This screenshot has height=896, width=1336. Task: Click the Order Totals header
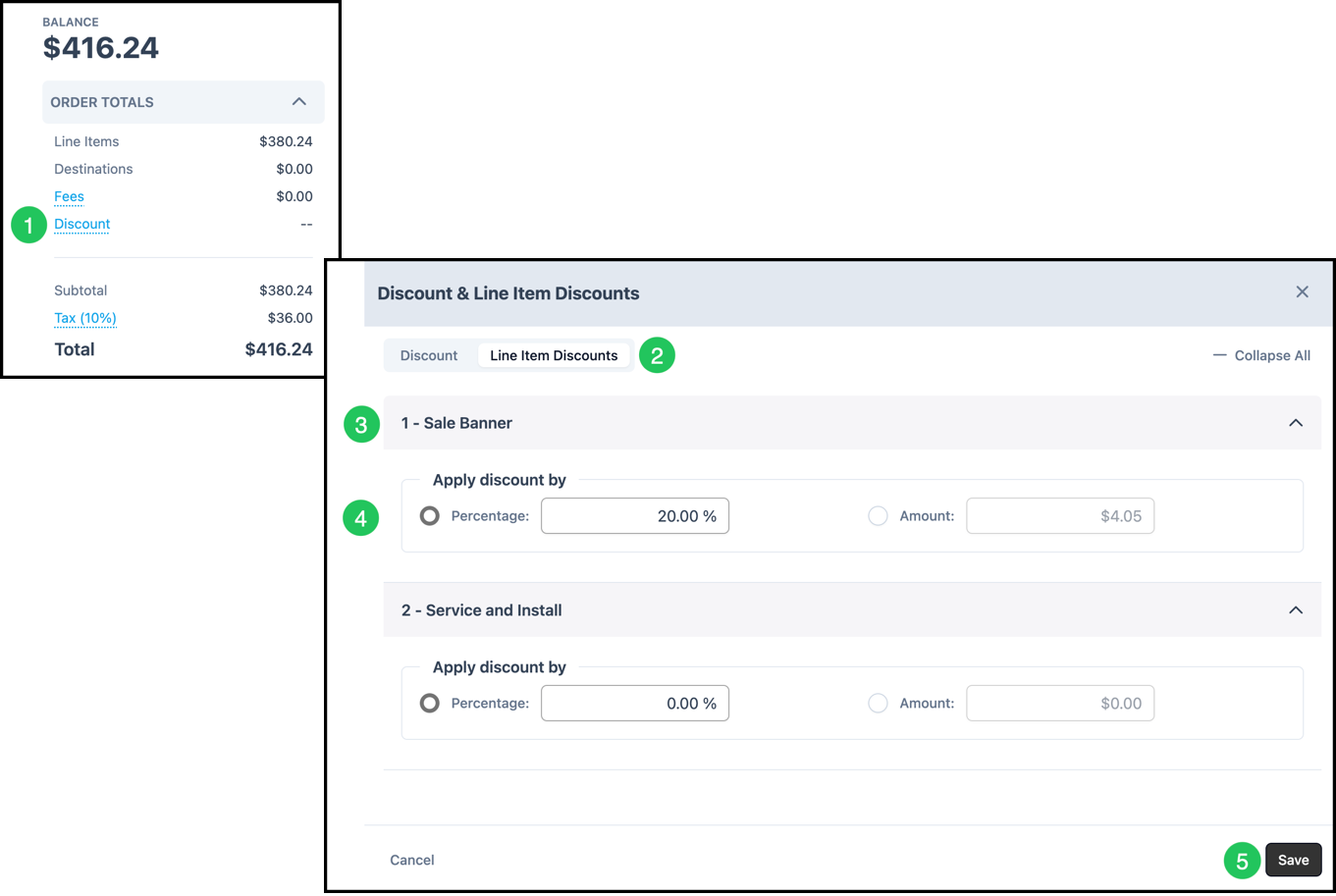point(183,102)
